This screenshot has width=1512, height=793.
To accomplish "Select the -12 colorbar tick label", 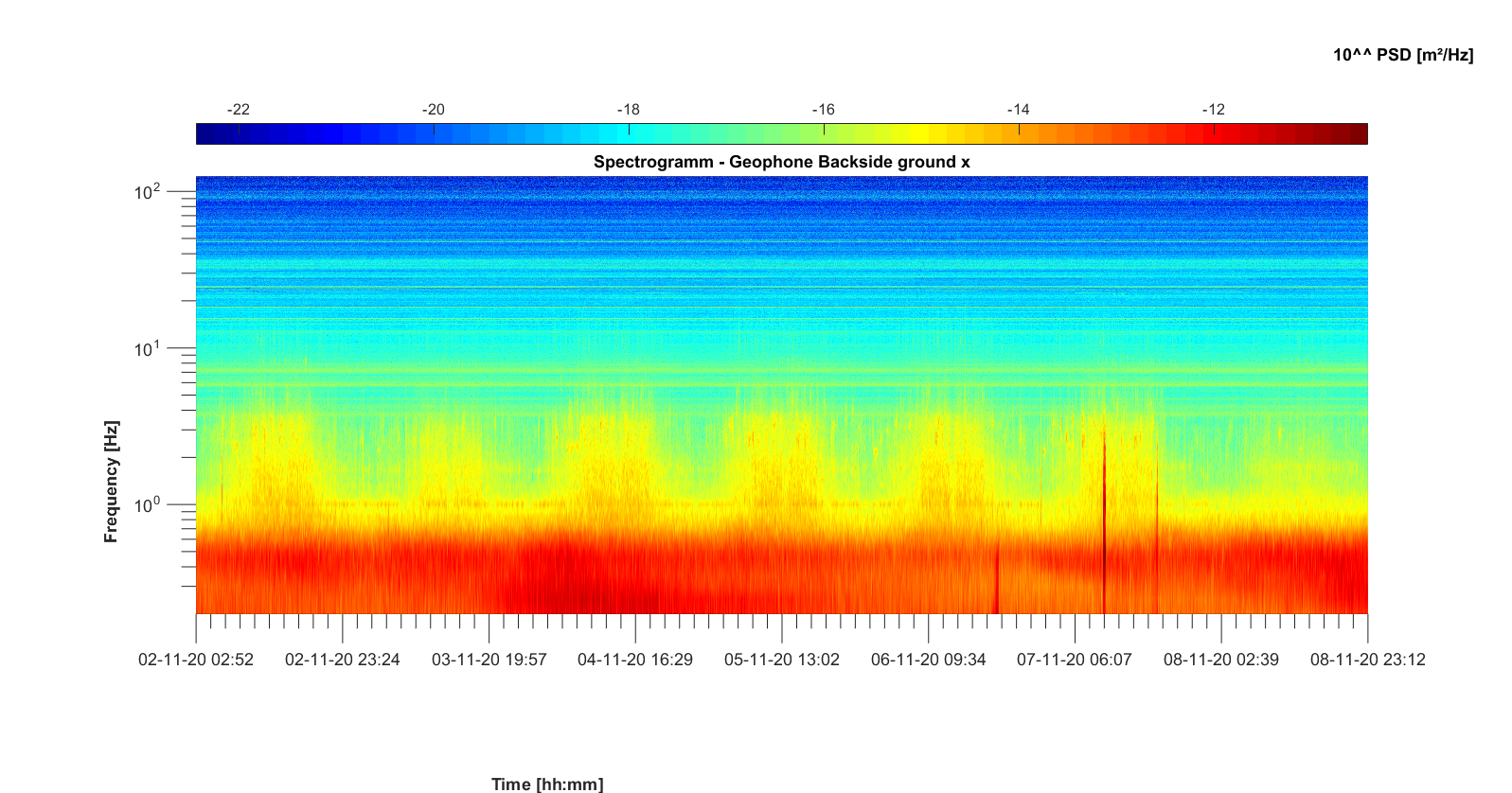I will pyautogui.click(x=1213, y=110).
